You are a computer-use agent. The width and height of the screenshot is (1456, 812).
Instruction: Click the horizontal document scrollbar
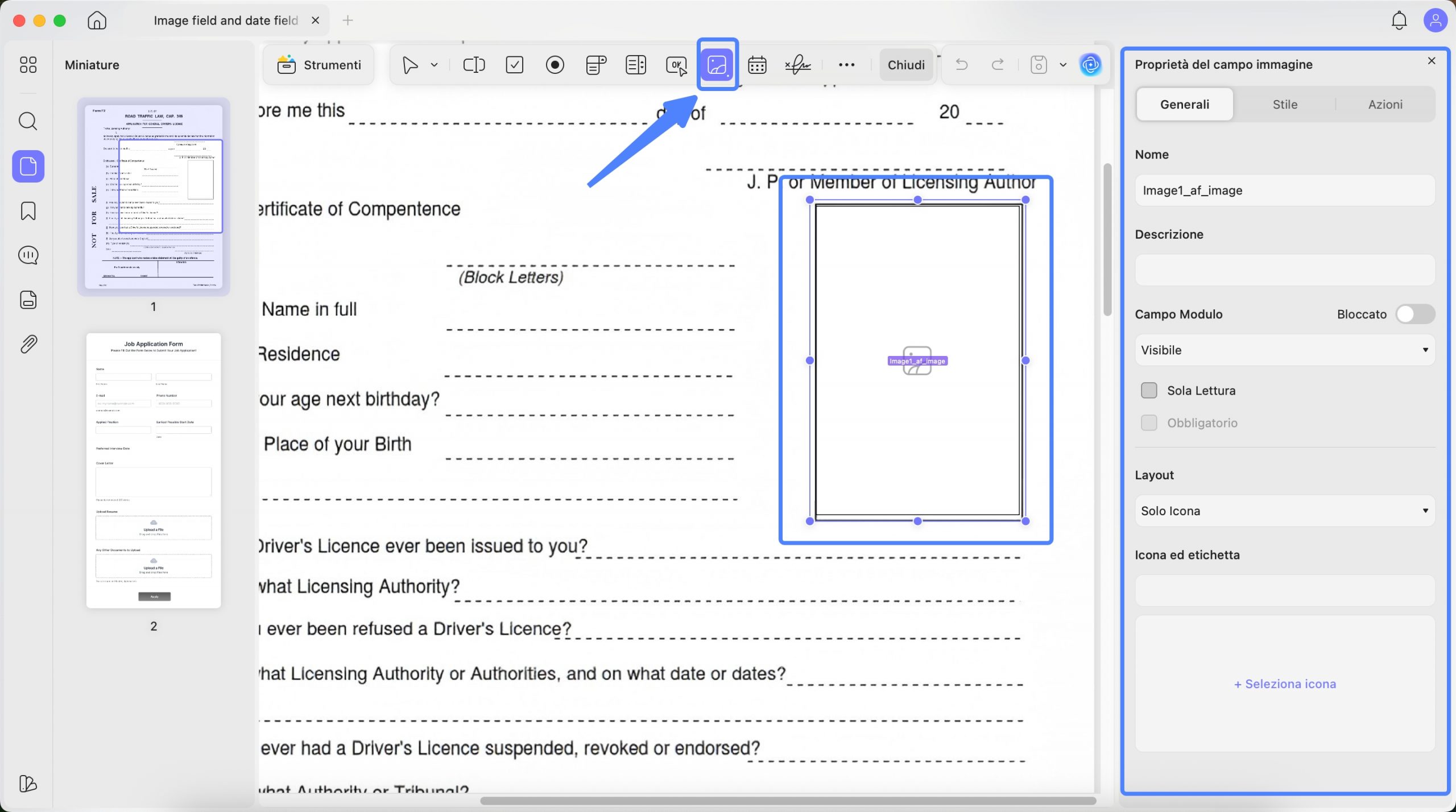click(x=788, y=801)
